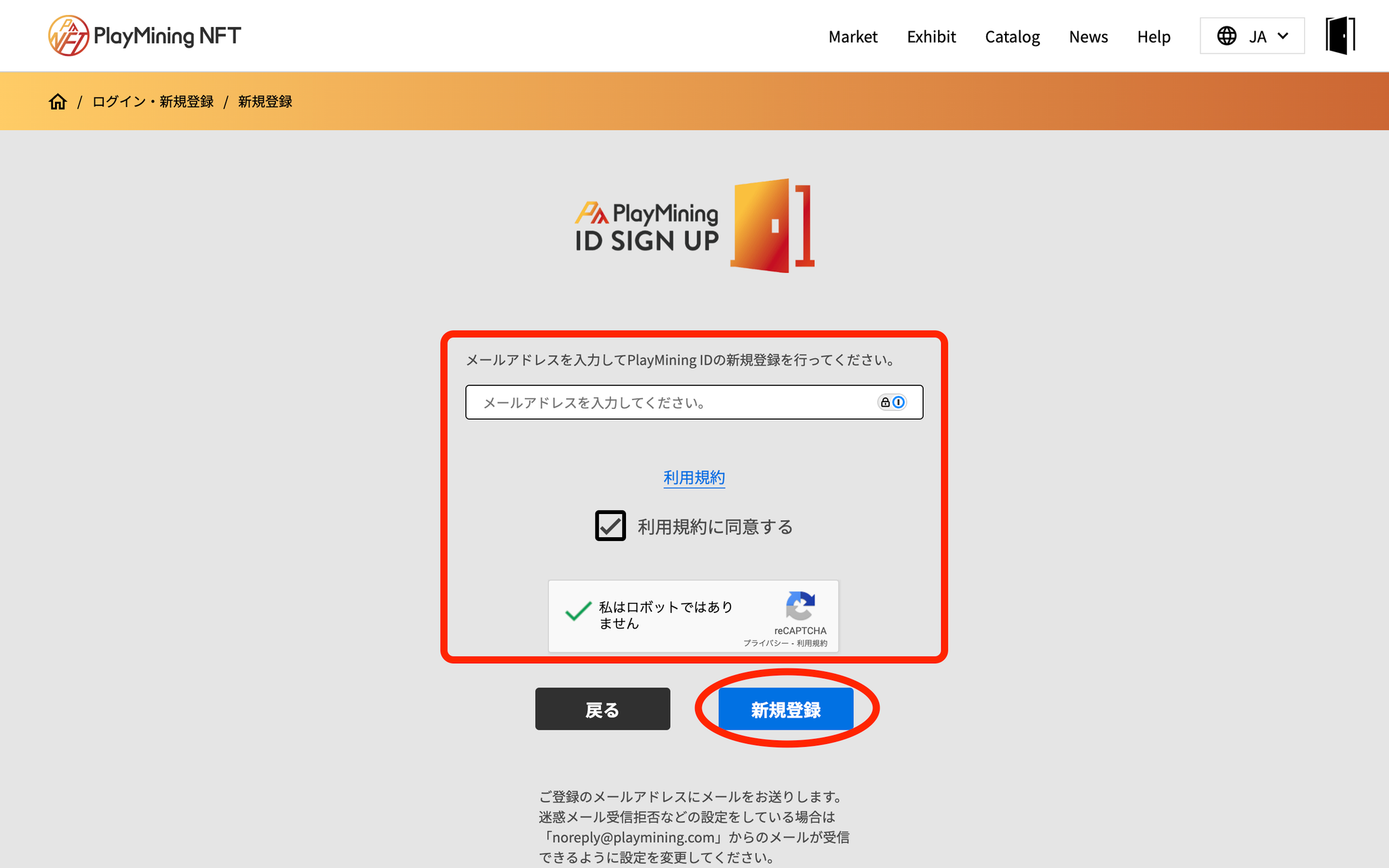Image resolution: width=1389 pixels, height=868 pixels.
Task: Focus the email address input field
Action: coord(694,402)
